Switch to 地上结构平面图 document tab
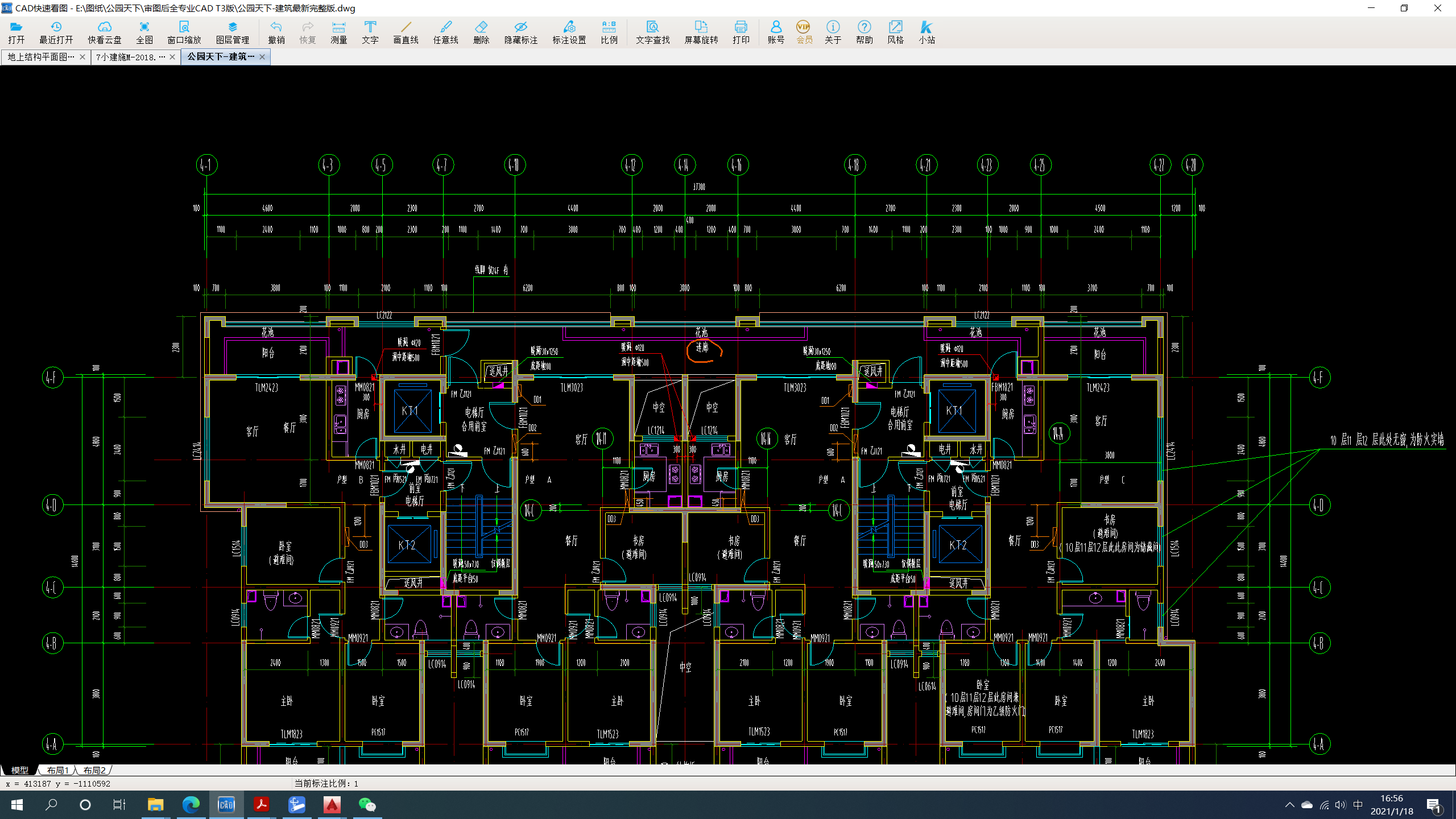The width and height of the screenshot is (1456, 819). point(40,57)
